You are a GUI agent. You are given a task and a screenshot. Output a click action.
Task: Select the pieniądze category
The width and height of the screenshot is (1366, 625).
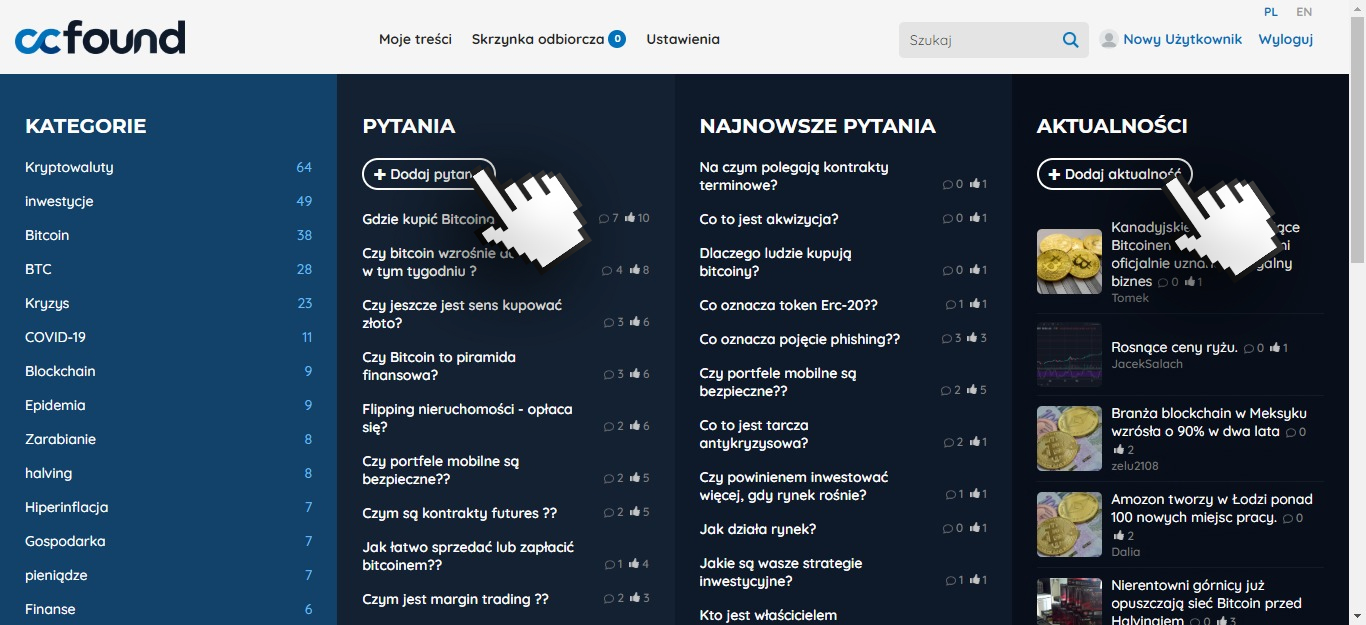pos(56,575)
